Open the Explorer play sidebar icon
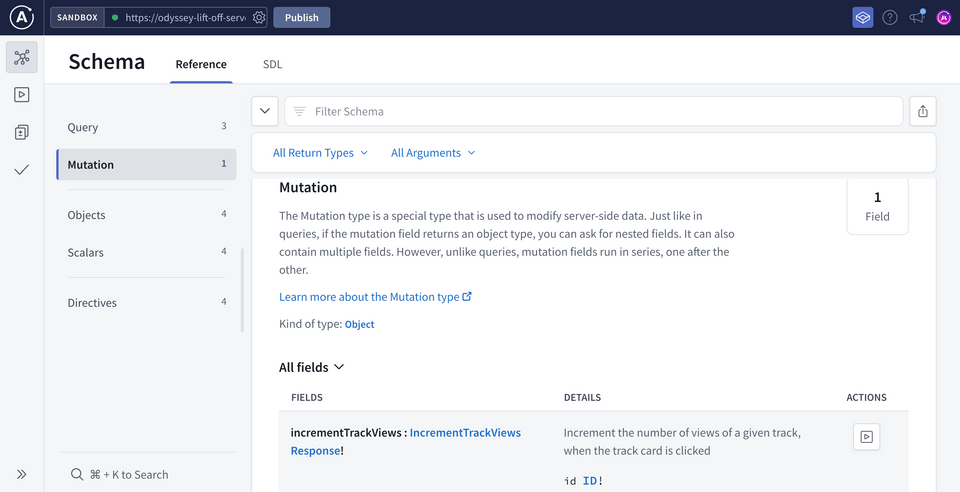 pos(22,95)
